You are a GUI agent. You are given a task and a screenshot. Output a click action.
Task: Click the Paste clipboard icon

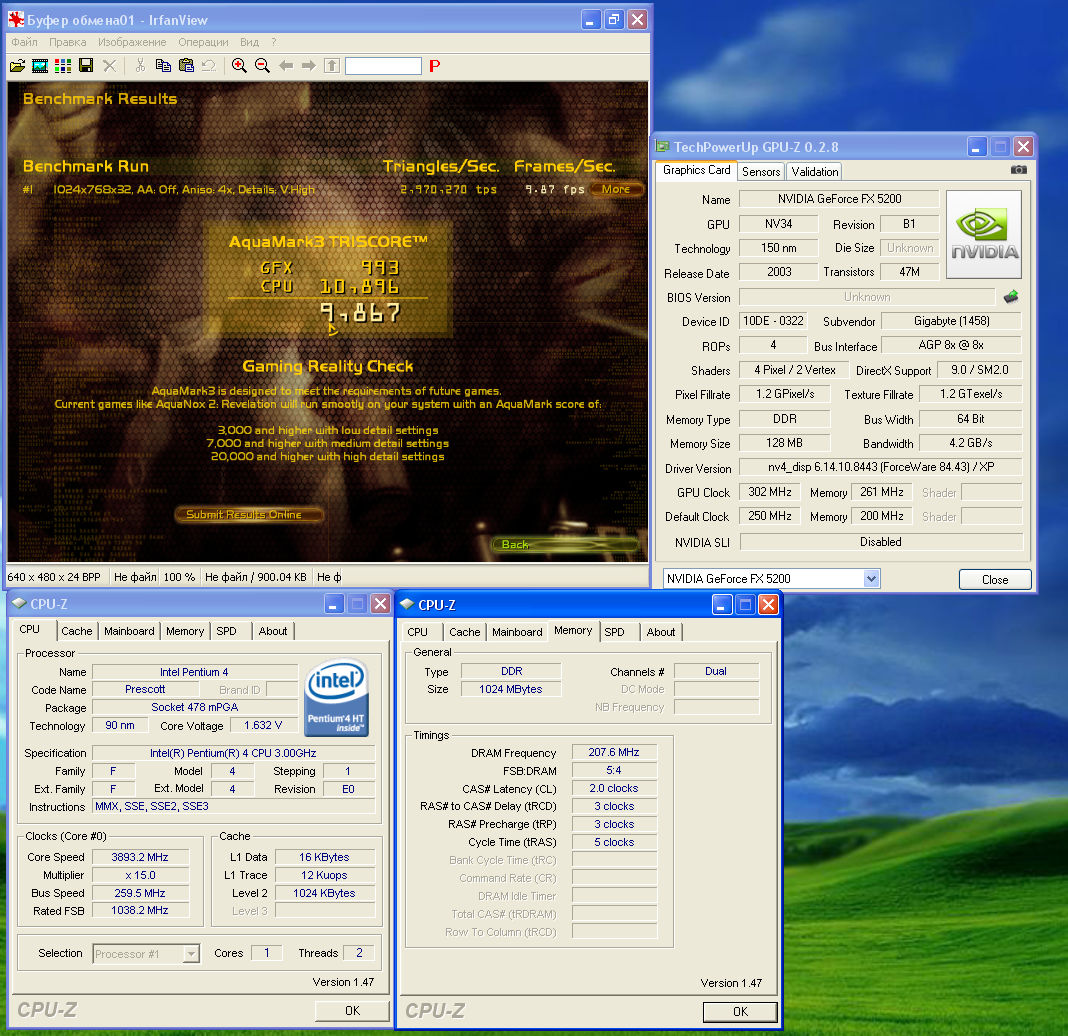186,65
